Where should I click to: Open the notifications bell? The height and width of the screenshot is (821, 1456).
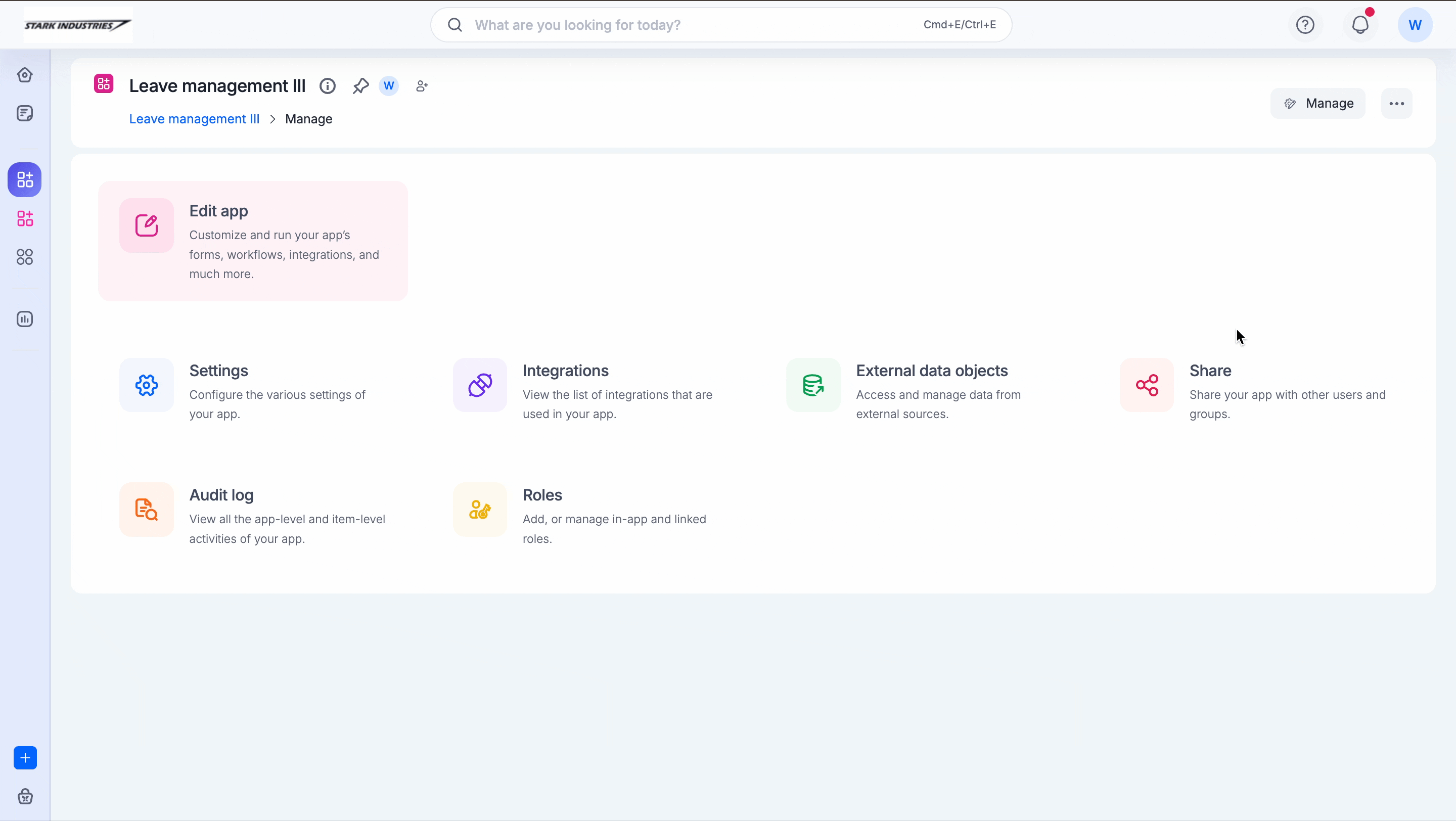tap(1360, 25)
